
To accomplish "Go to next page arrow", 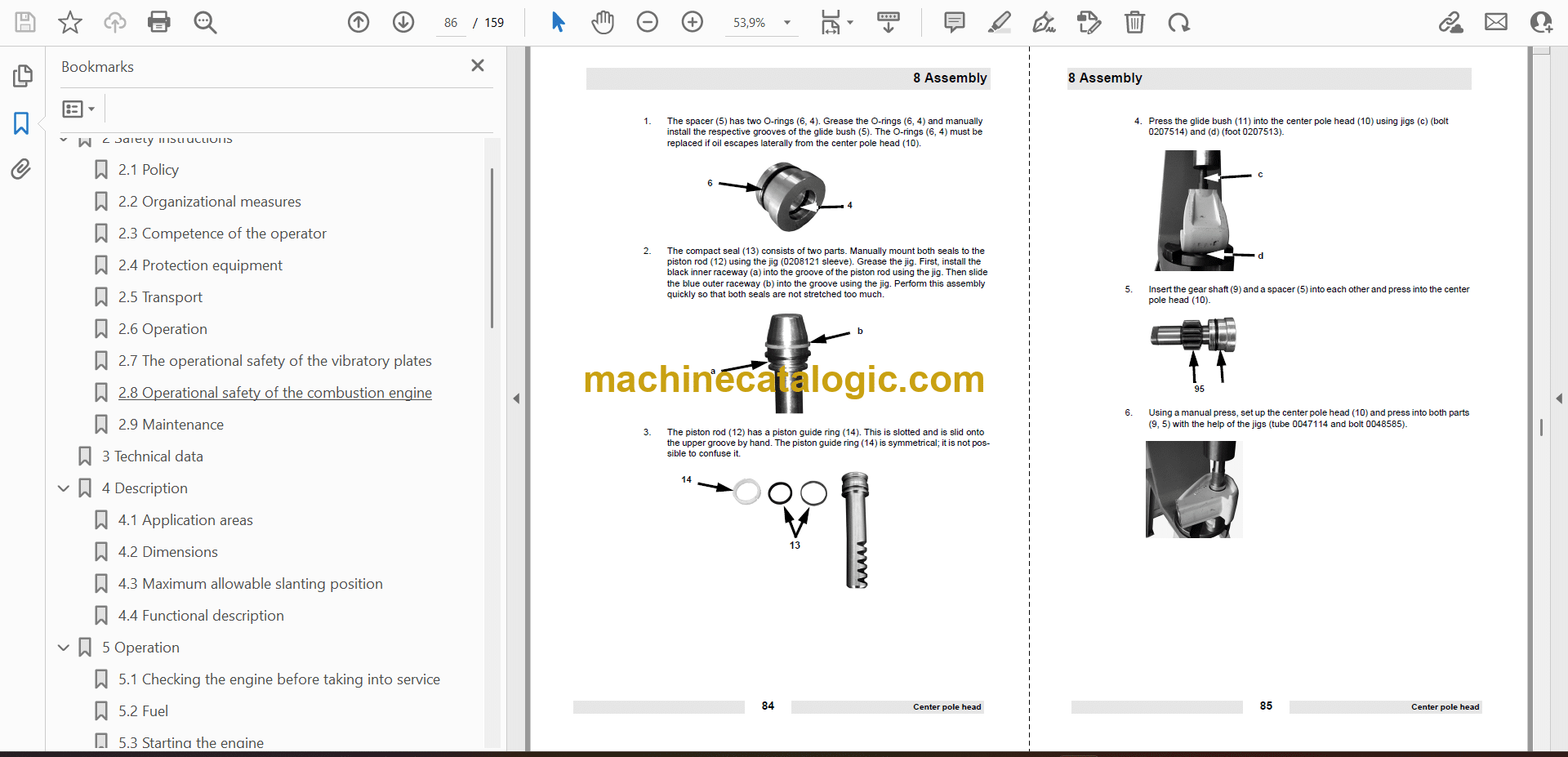I will (x=403, y=22).
